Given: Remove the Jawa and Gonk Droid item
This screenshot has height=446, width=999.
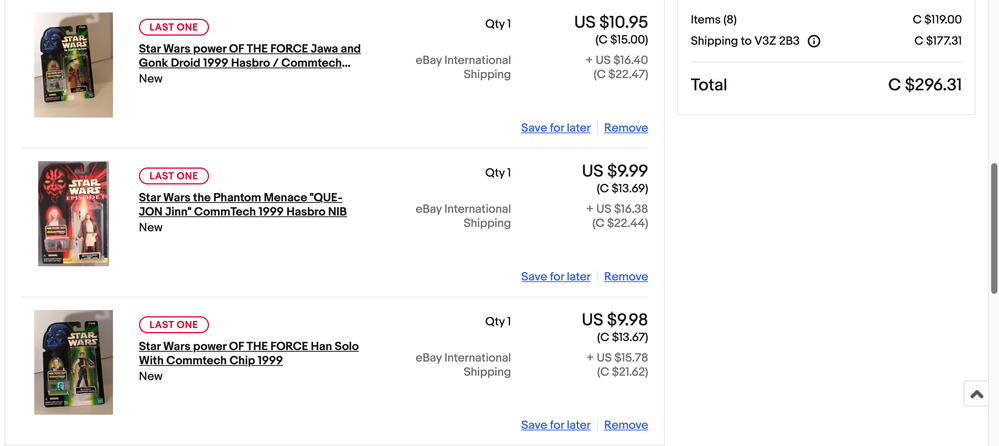Looking at the screenshot, I should 626,128.
